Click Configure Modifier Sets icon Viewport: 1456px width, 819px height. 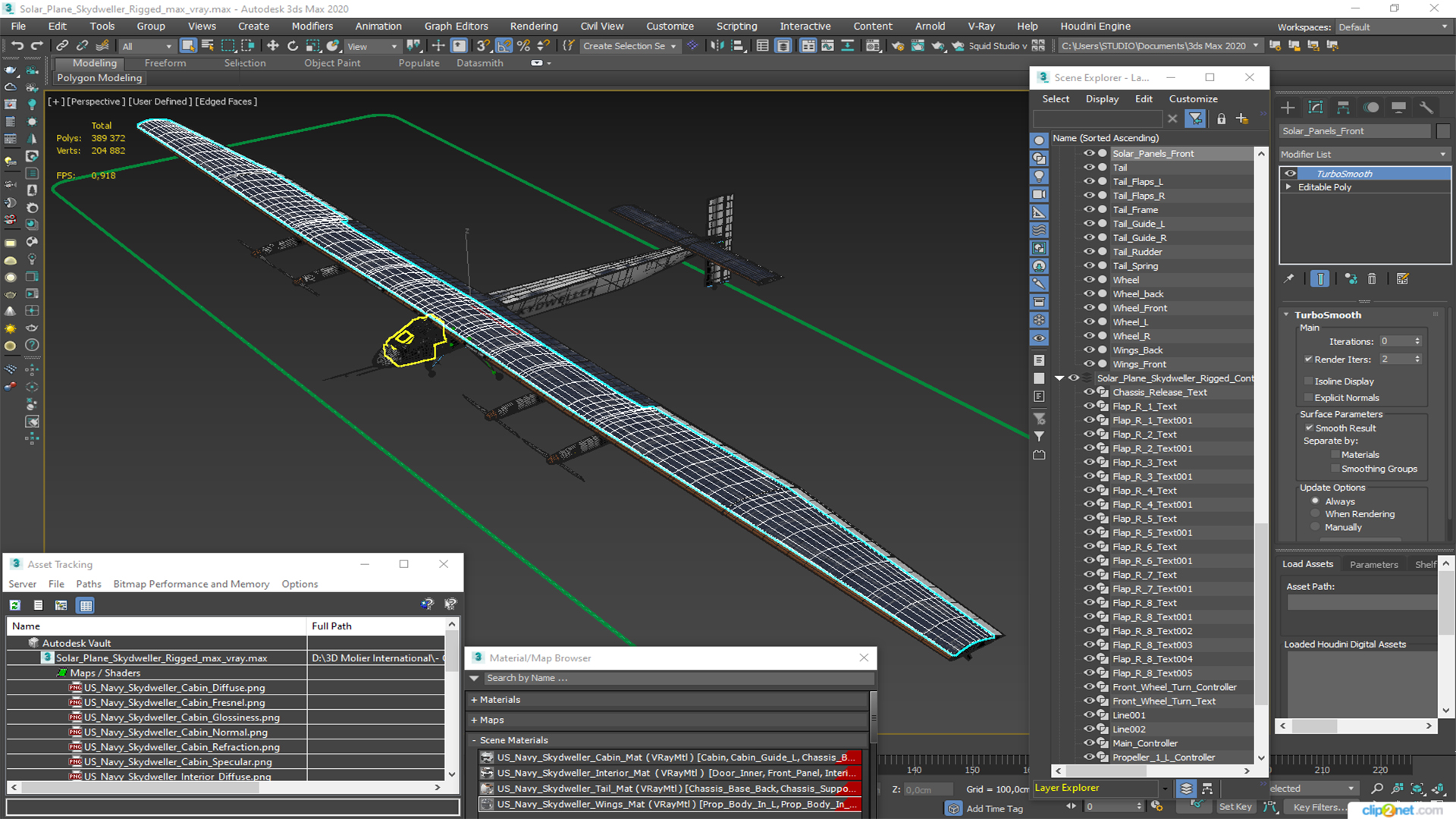[x=1403, y=279]
